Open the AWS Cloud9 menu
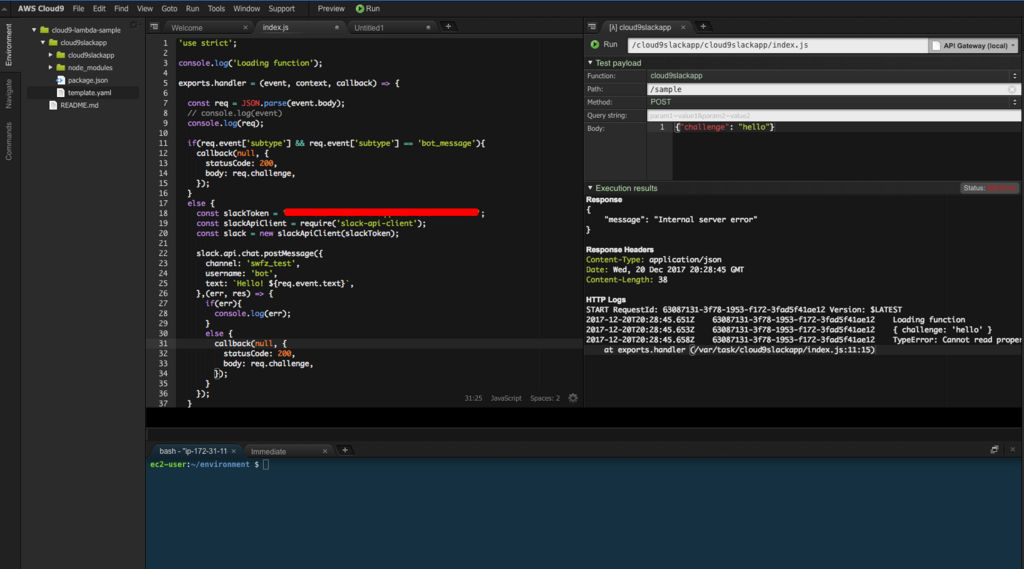 [41, 8]
